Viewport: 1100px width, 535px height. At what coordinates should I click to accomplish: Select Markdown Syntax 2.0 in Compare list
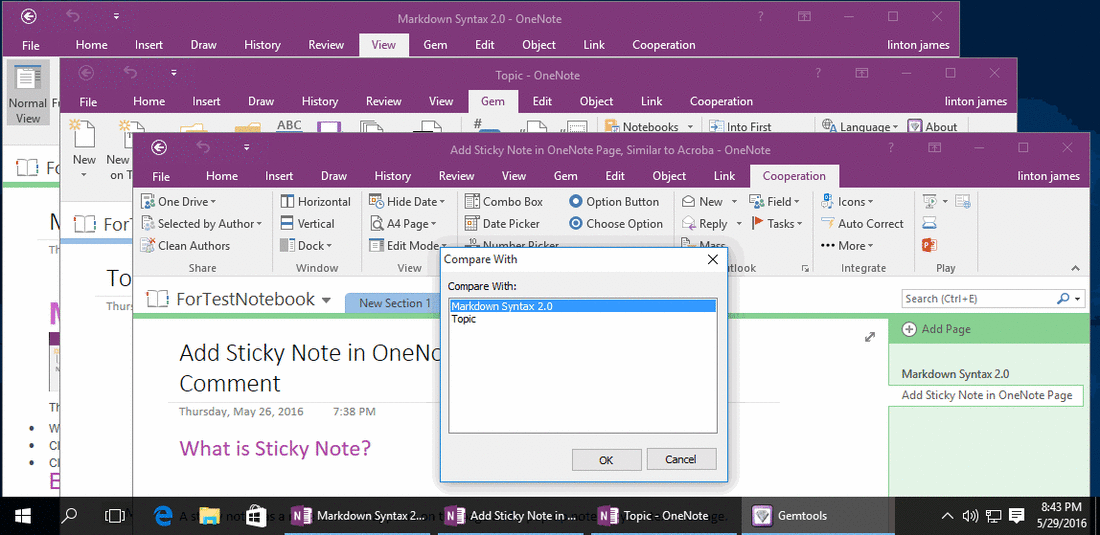pos(582,306)
